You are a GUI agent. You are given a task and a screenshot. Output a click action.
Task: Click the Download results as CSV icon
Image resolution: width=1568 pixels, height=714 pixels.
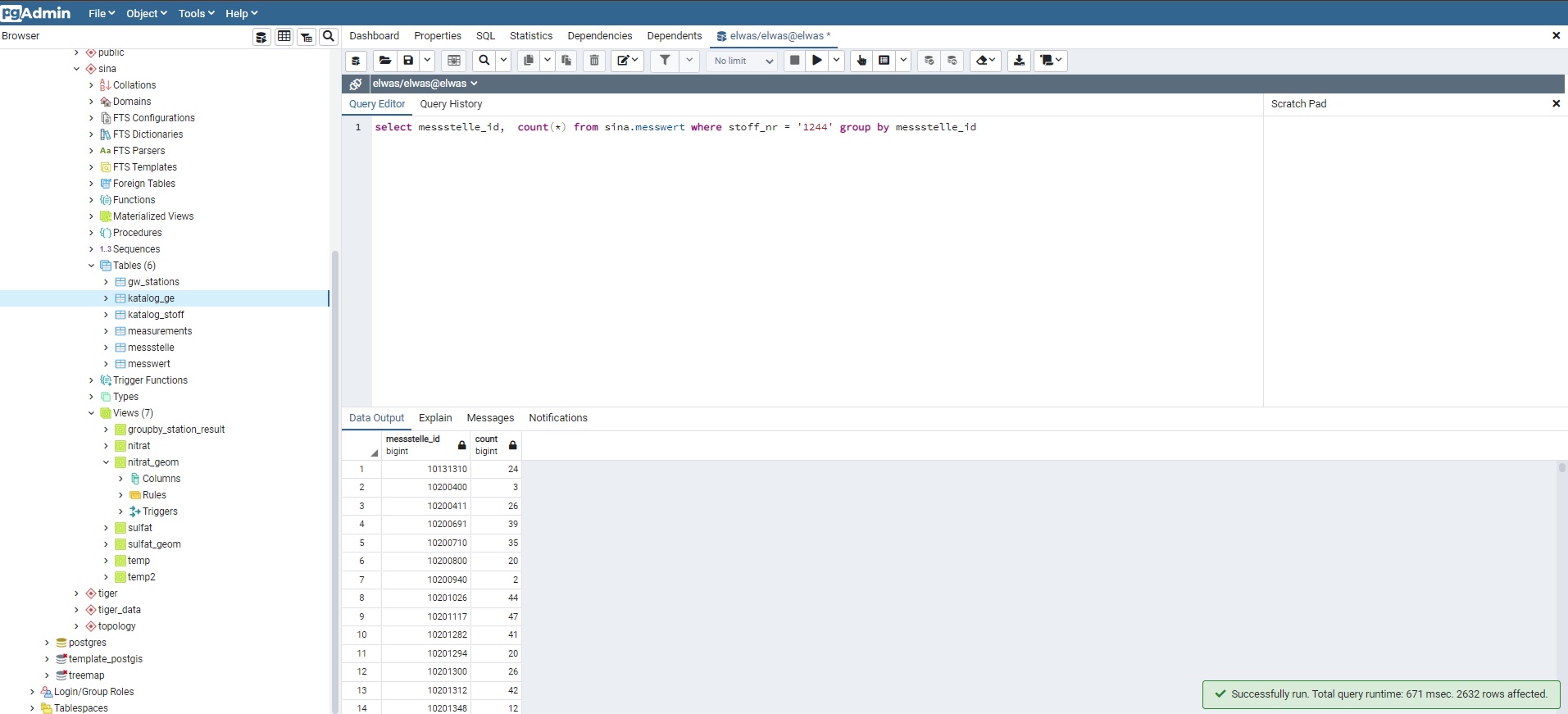pyautogui.click(x=1019, y=61)
